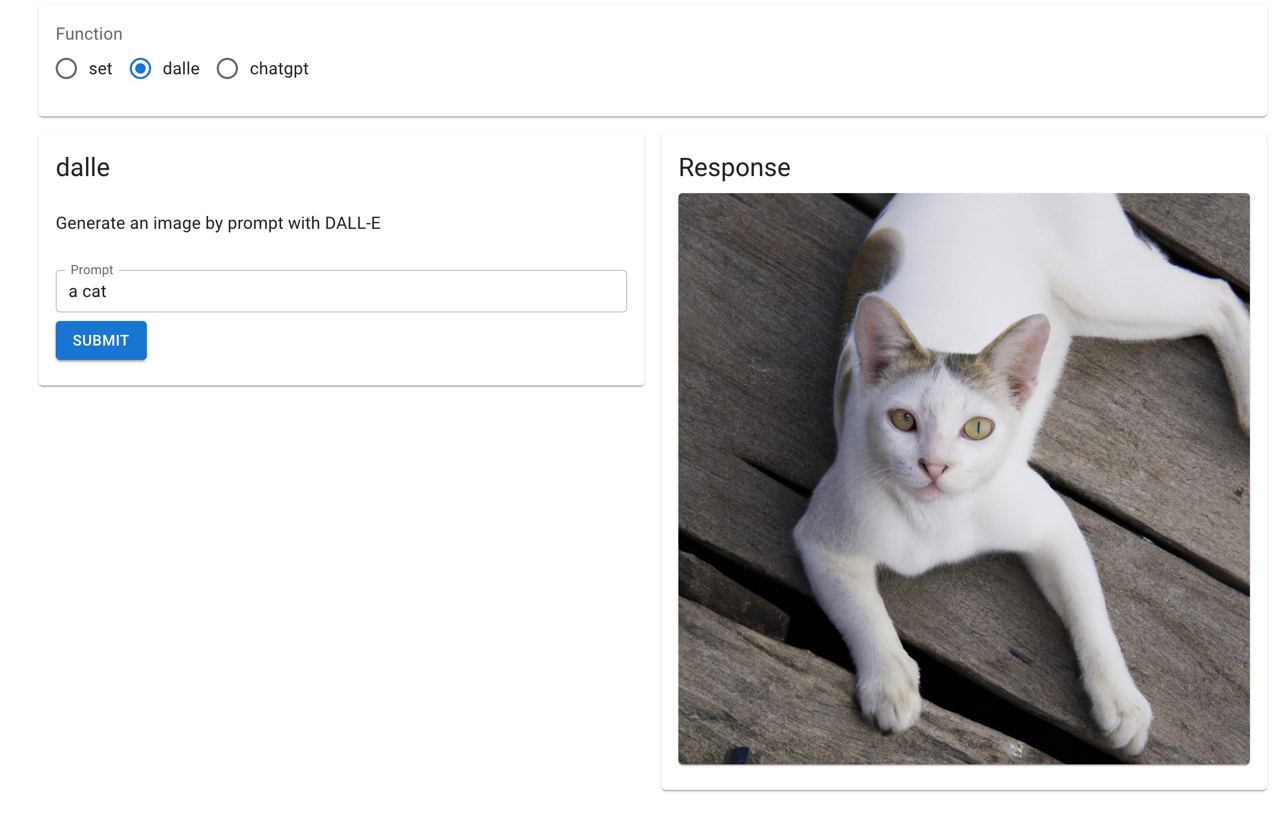The width and height of the screenshot is (1280, 820).
Task: Click the small Prompt field label
Action: pos(92,270)
